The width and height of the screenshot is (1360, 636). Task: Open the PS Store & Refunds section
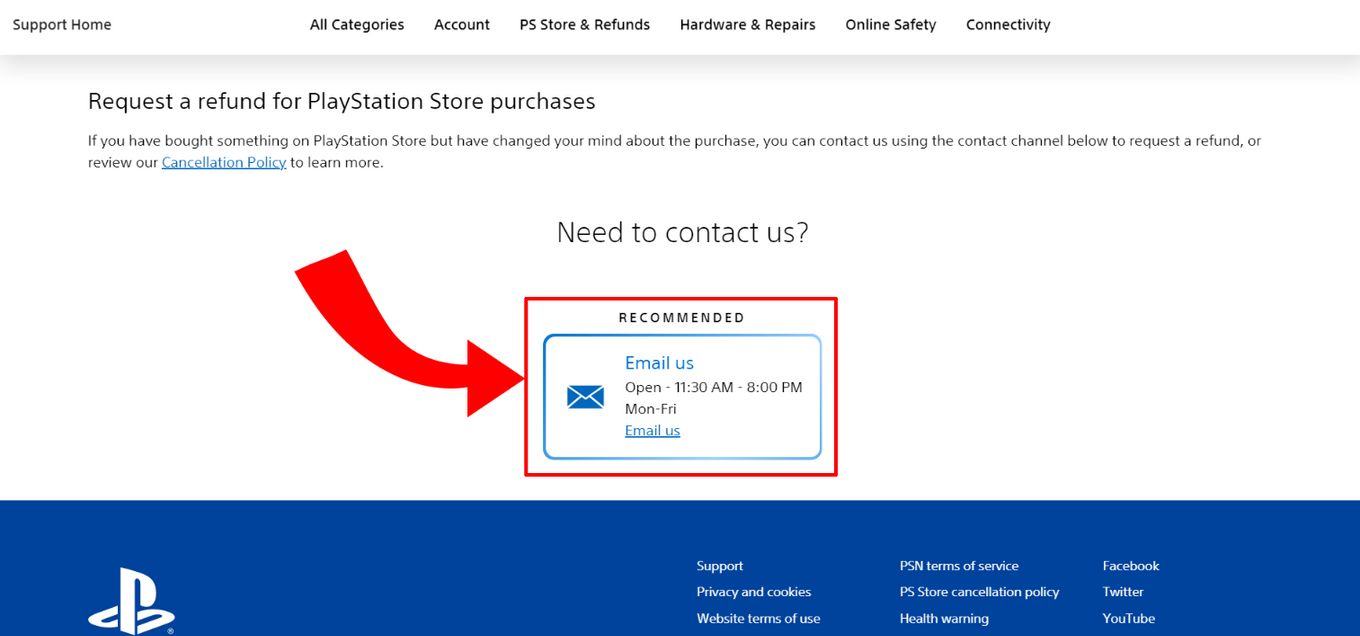click(584, 24)
